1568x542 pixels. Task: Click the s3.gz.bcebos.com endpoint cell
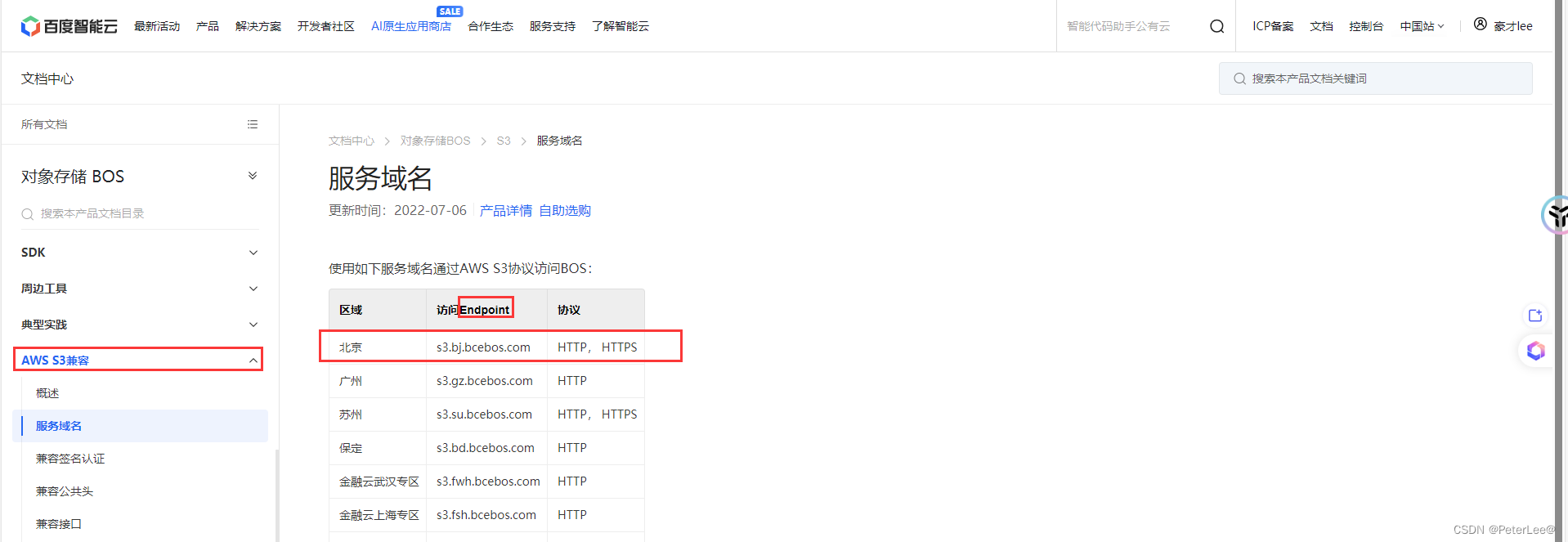coord(485,381)
